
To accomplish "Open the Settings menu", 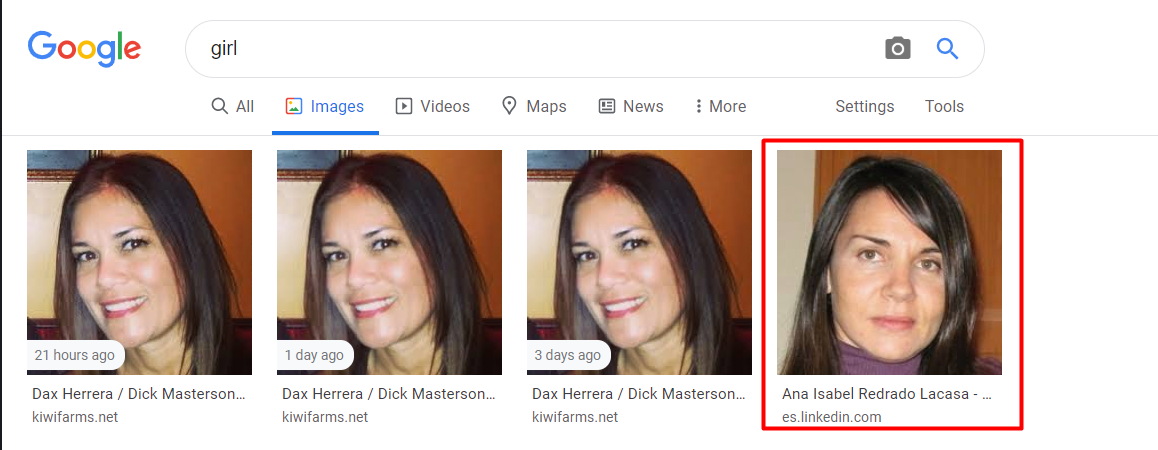I will (x=864, y=106).
